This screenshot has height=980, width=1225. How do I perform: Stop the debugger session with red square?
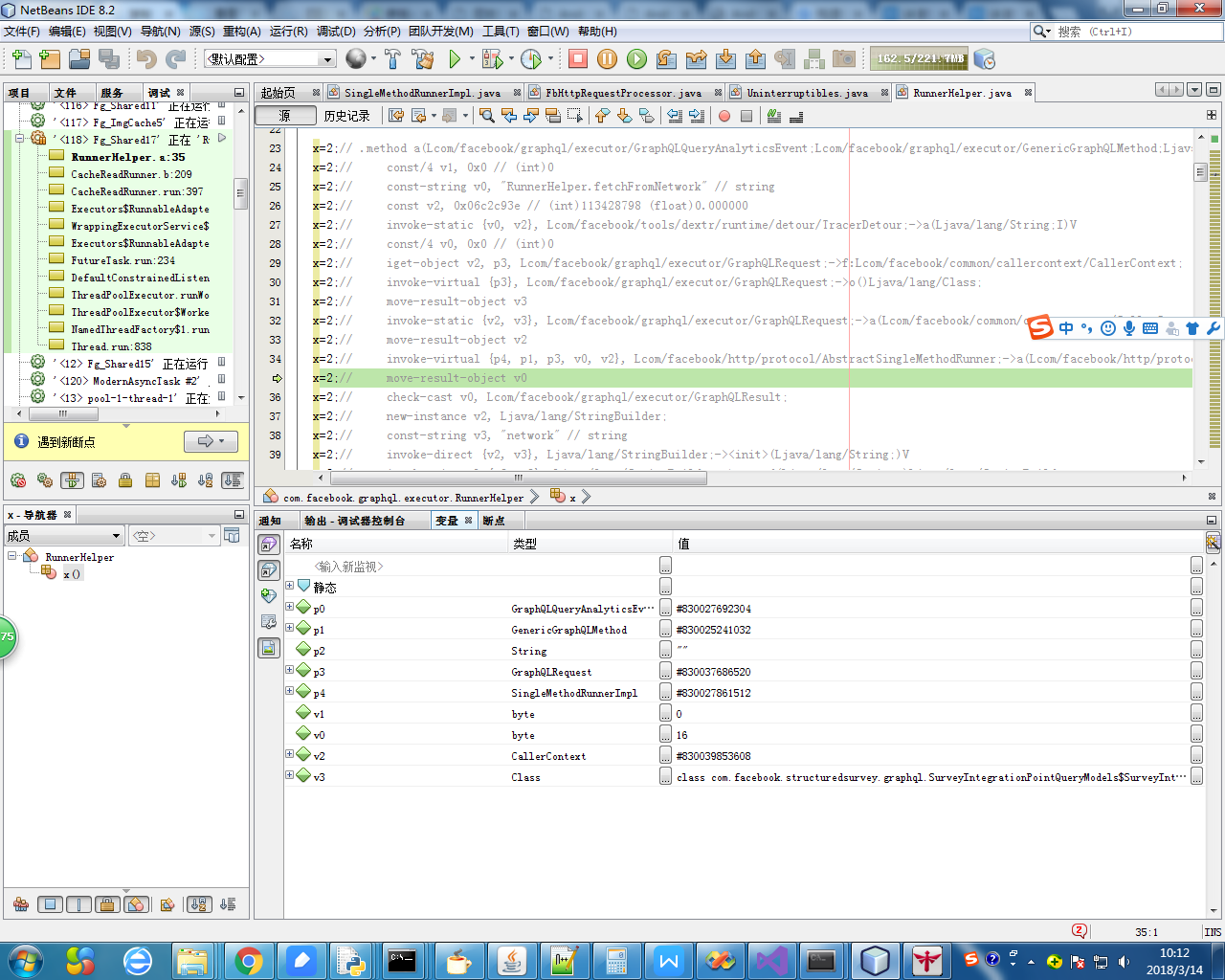click(578, 59)
